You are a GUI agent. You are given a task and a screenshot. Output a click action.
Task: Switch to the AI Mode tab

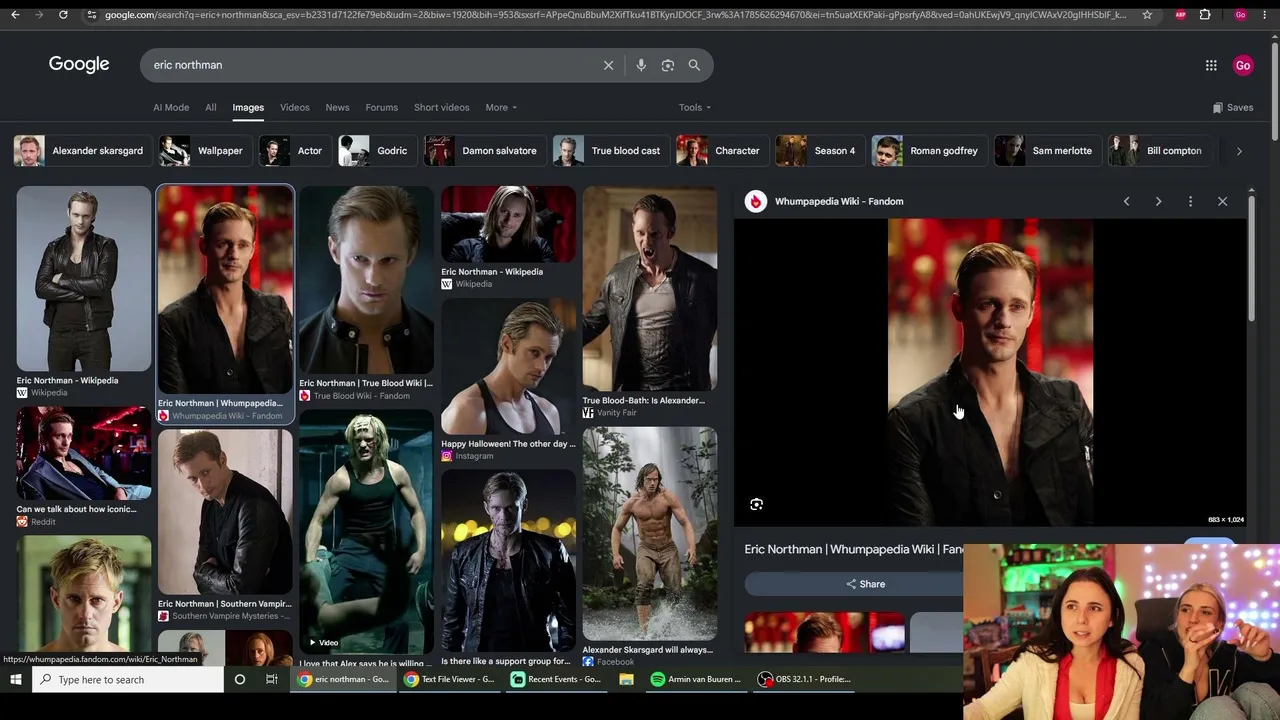click(x=171, y=107)
